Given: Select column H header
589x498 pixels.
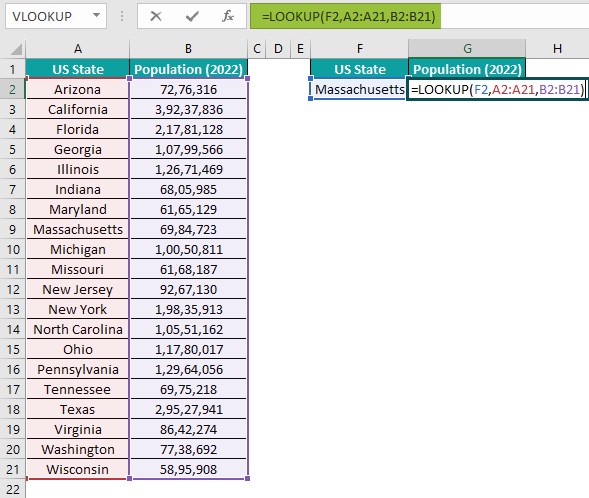Looking at the screenshot, I should (557, 48).
